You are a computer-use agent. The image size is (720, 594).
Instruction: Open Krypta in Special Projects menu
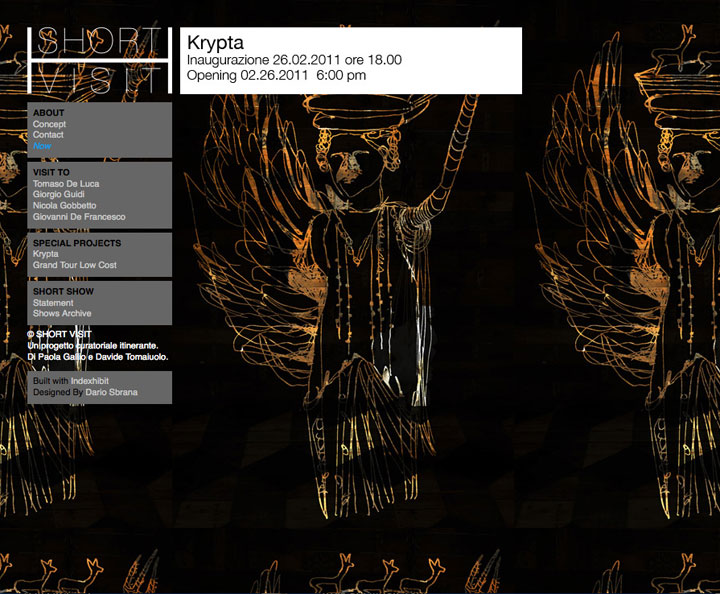click(46, 254)
